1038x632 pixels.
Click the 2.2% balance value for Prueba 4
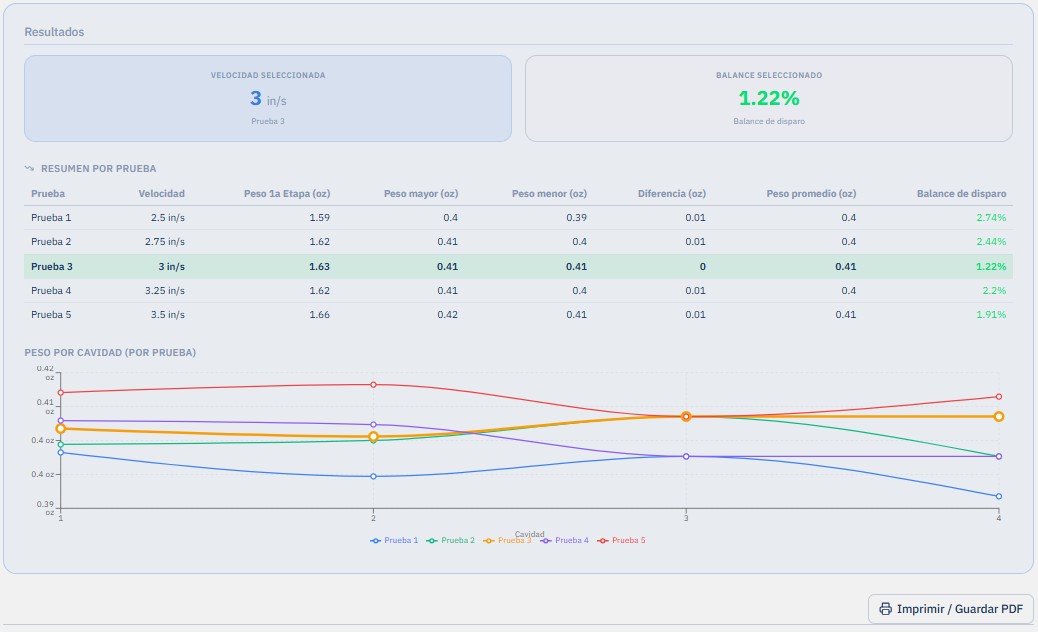[x=994, y=291]
